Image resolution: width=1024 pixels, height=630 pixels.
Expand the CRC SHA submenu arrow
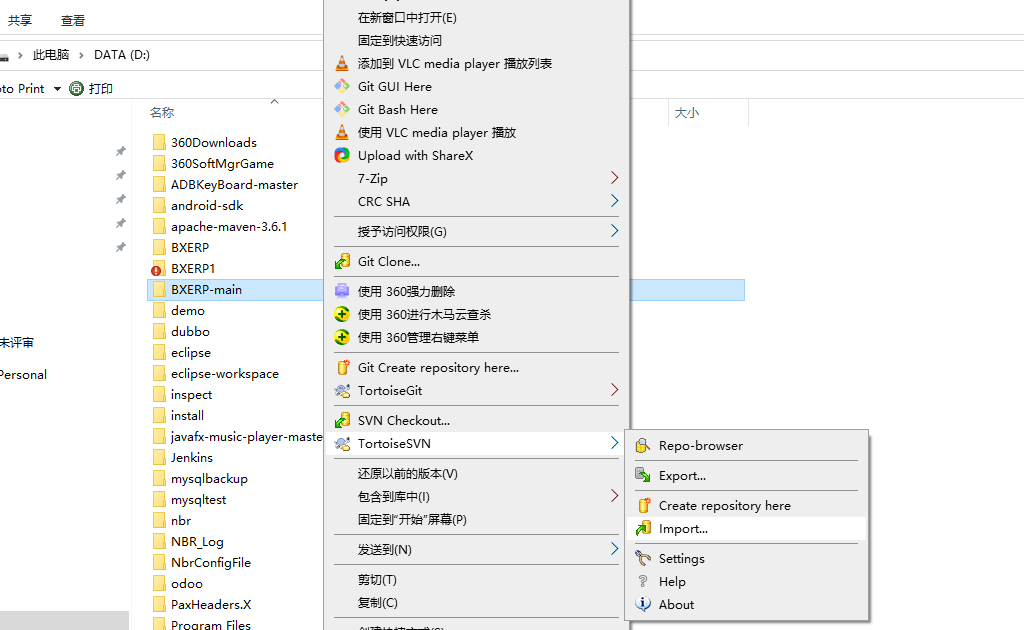(614, 200)
